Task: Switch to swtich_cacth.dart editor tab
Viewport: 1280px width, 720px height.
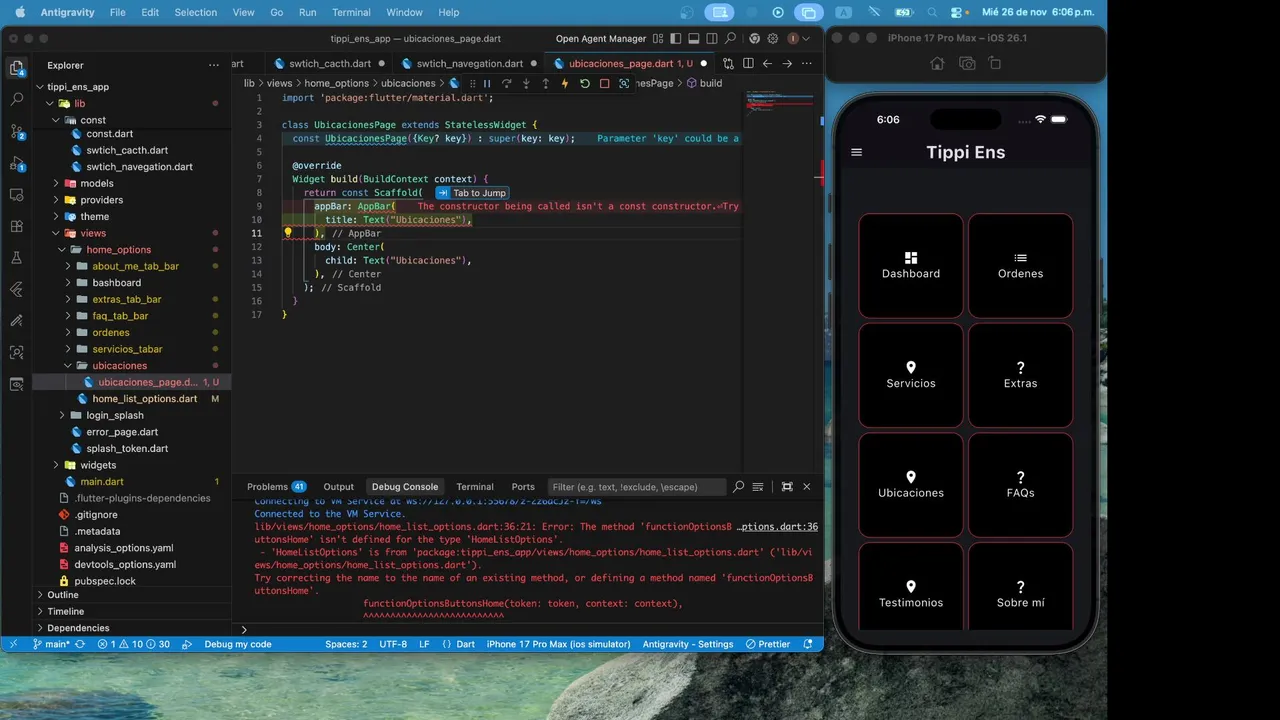Action: pos(328,64)
